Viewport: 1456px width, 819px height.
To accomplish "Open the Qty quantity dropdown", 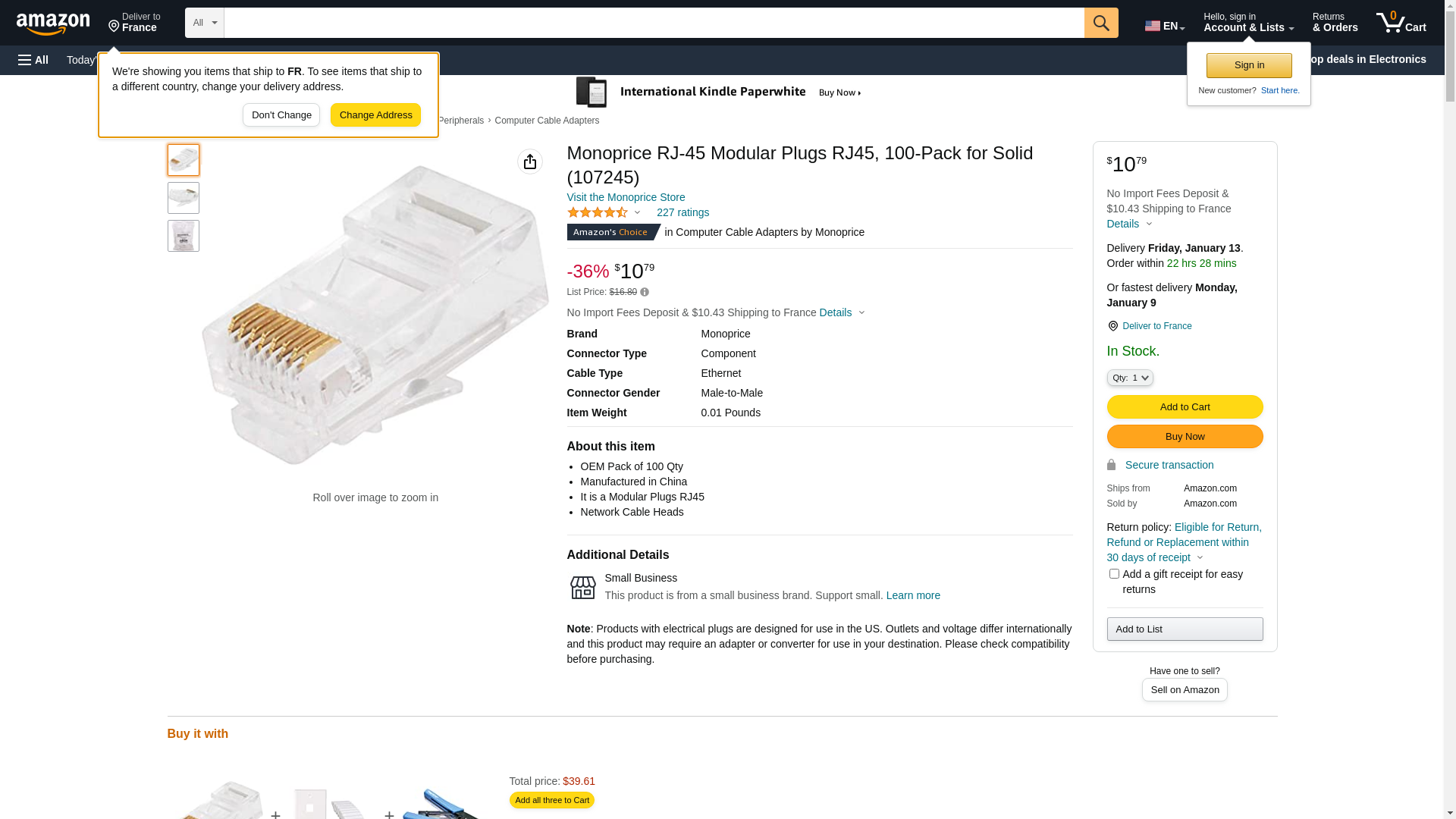I will [x=1129, y=378].
